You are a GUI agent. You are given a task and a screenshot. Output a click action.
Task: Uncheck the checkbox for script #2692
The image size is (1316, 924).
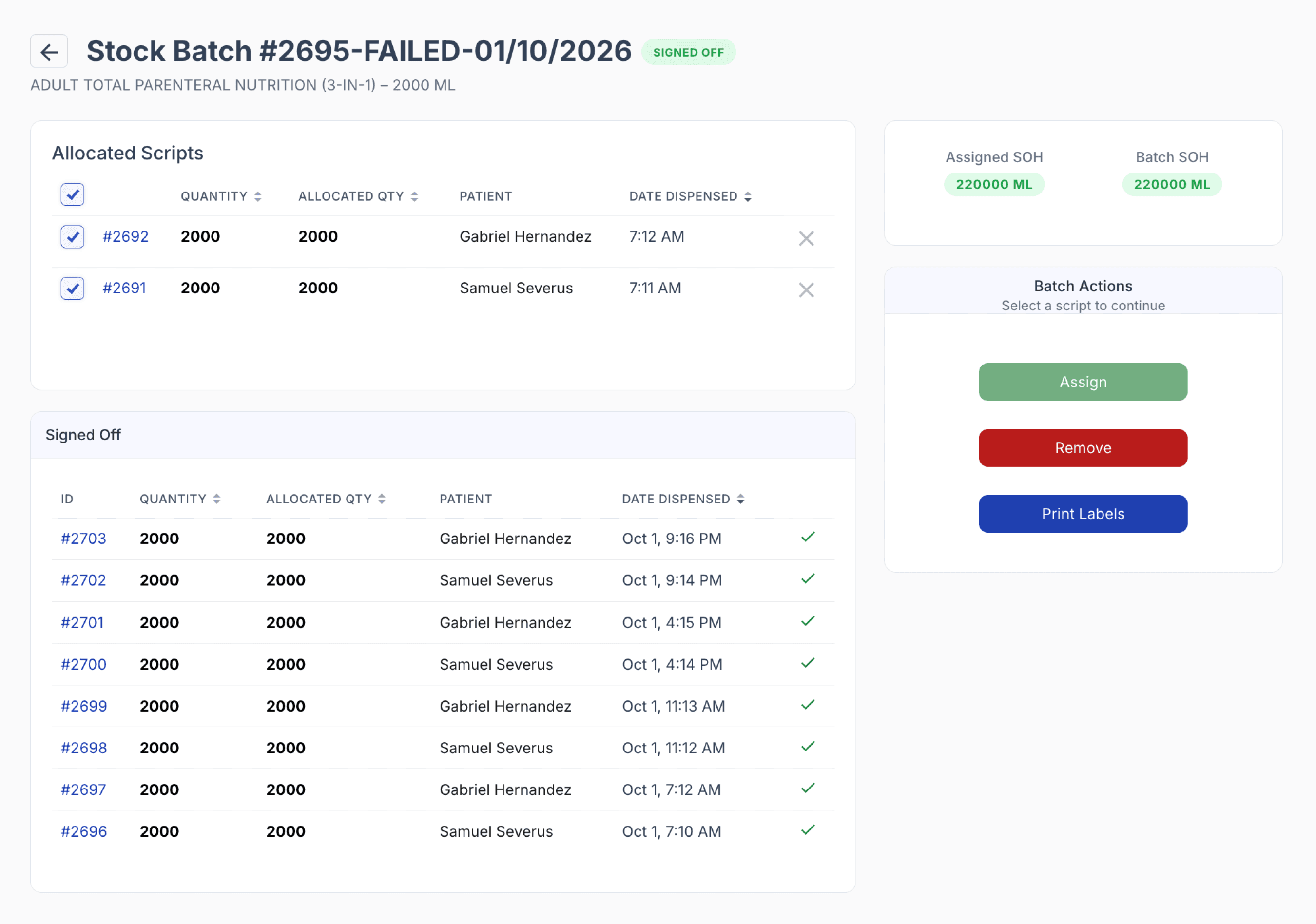73,237
